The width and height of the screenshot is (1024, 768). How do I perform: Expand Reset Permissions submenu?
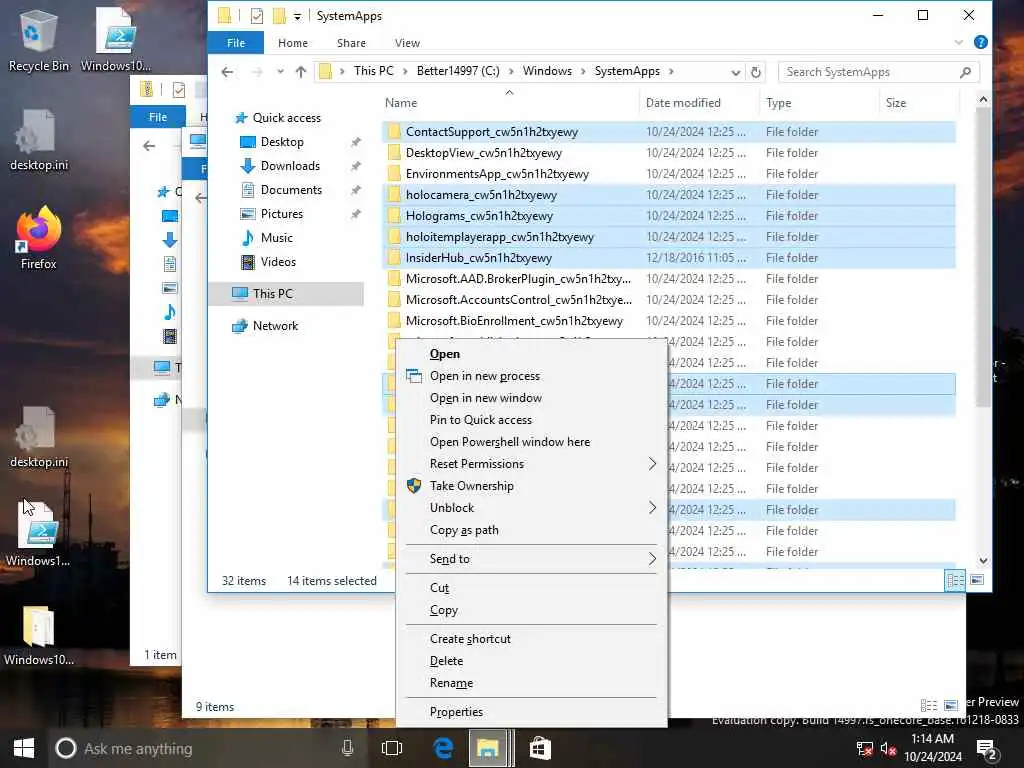(652, 464)
